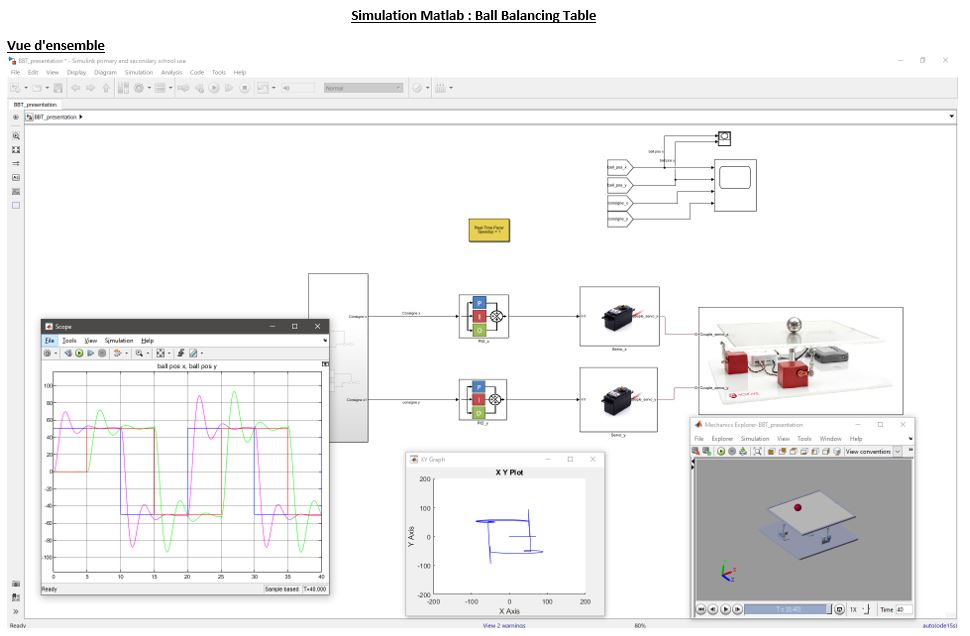Click Step Back in Mechanics Explorer playback bar

tap(713, 609)
